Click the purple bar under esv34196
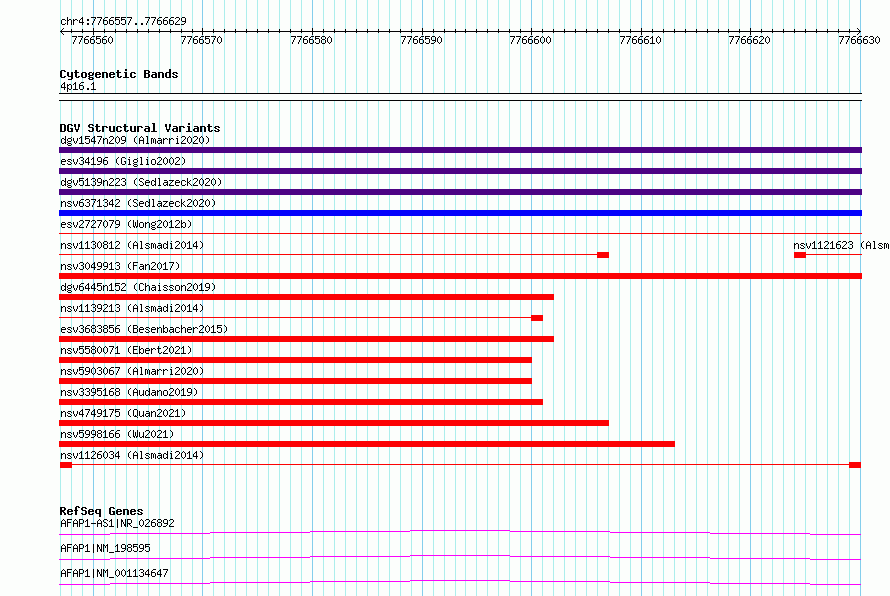The width and height of the screenshot is (890, 596). tap(460, 171)
